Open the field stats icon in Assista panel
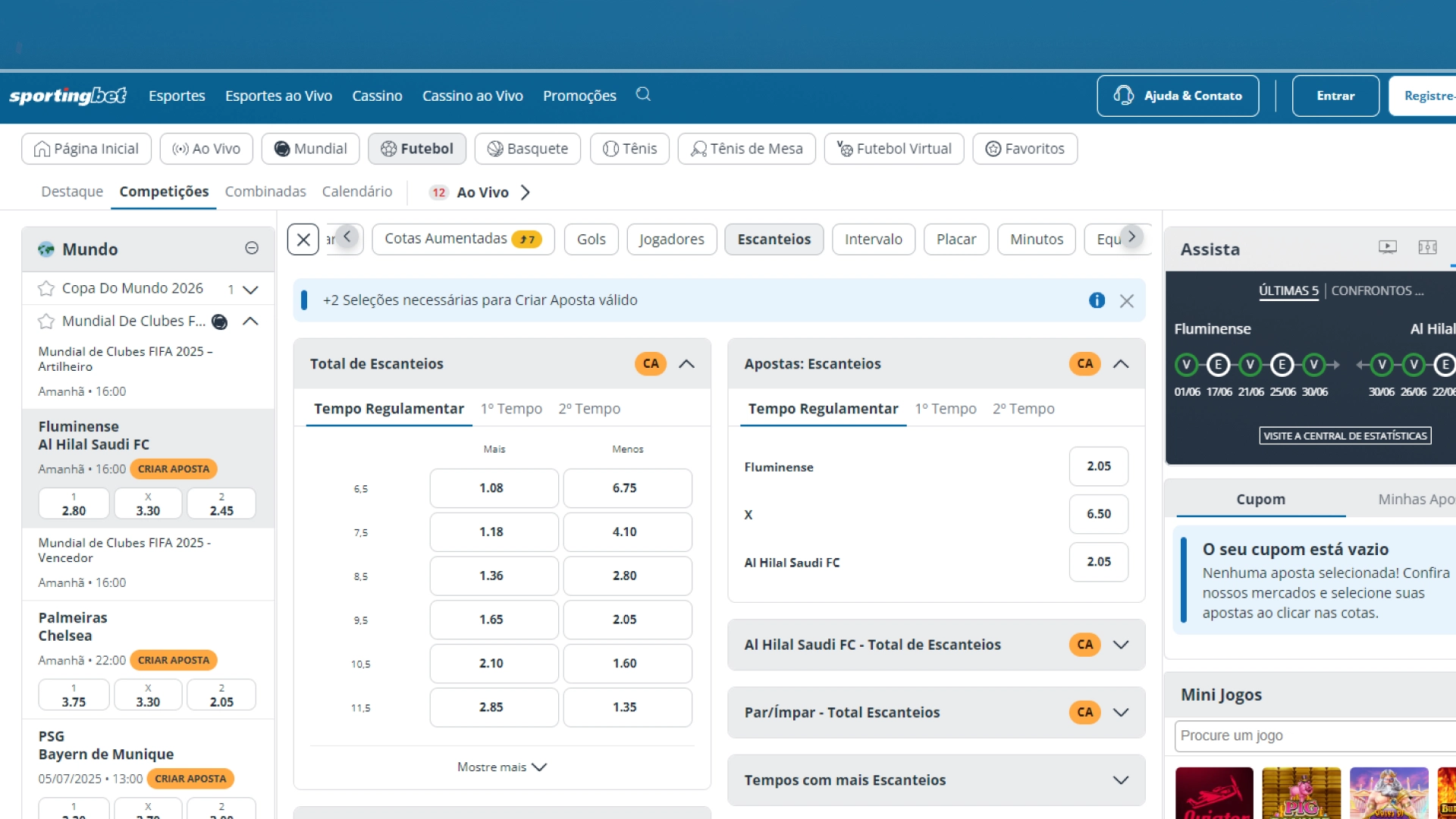The width and height of the screenshot is (1456, 819). pyautogui.click(x=1427, y=247)
